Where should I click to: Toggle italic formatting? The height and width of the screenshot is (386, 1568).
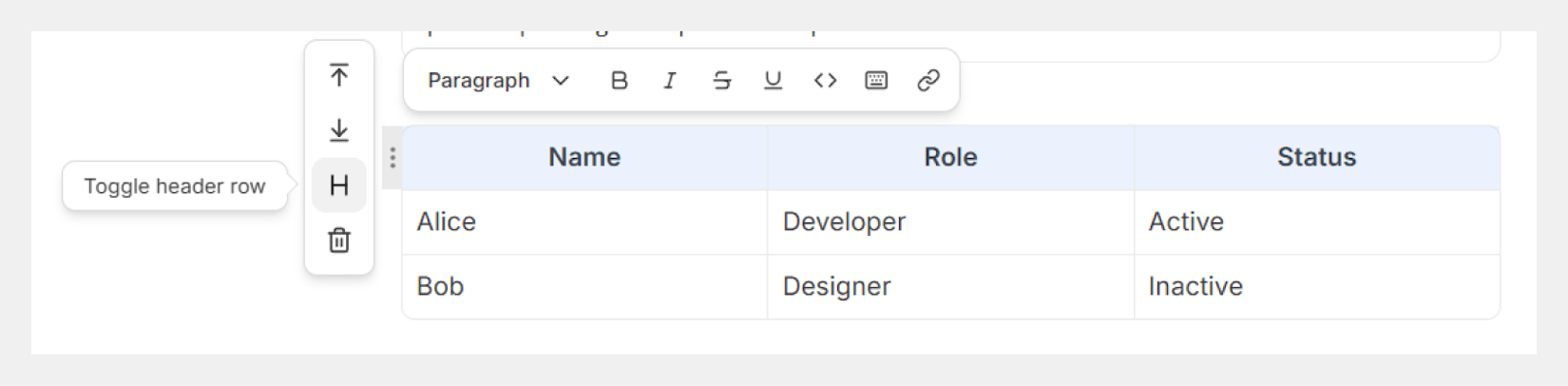pyautogui.click(x=670, y=81)
